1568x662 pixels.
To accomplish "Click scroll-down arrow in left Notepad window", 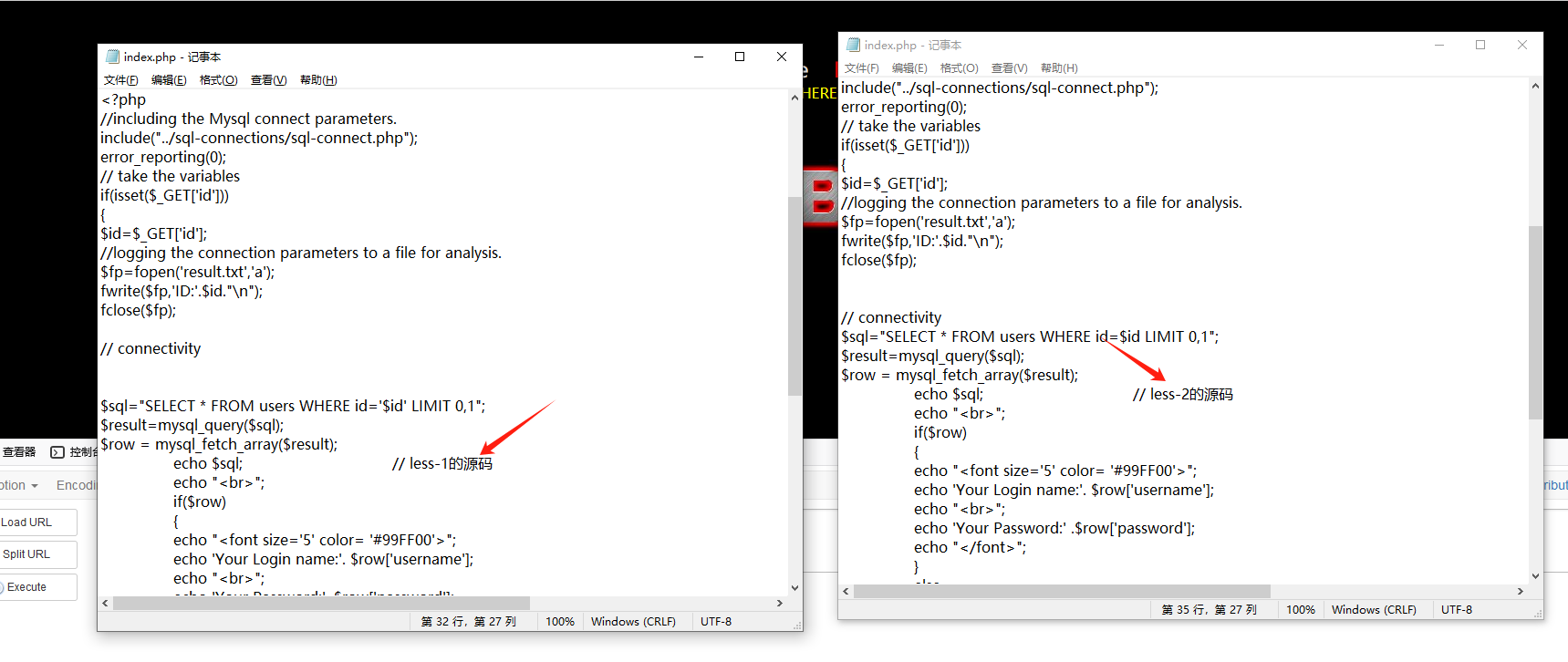I will pos(794,588).
